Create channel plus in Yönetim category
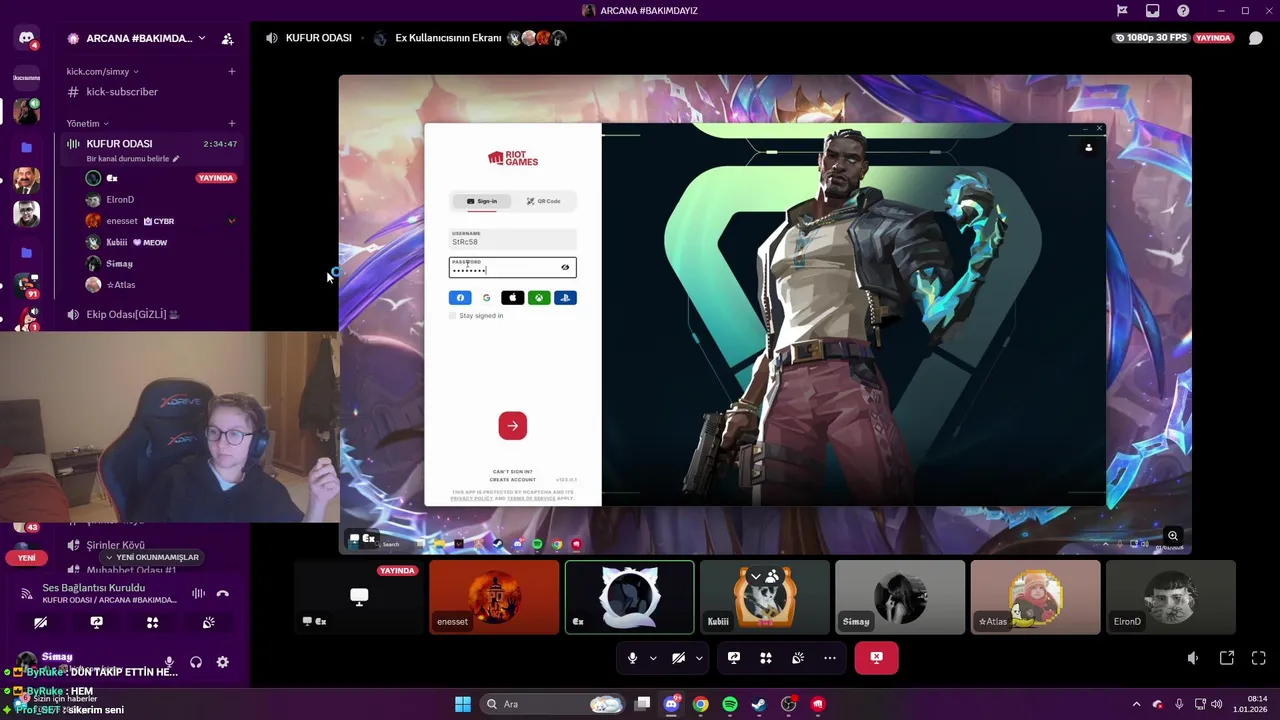1280x720 pixels. (232, 123)
